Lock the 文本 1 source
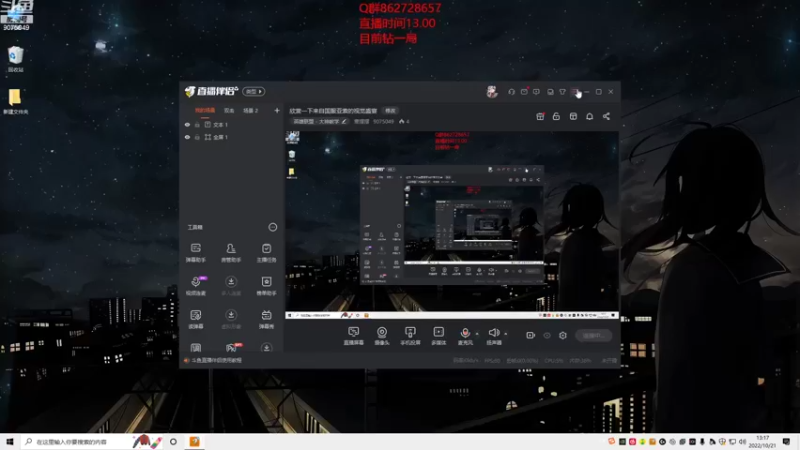 (x=197, y=124)
